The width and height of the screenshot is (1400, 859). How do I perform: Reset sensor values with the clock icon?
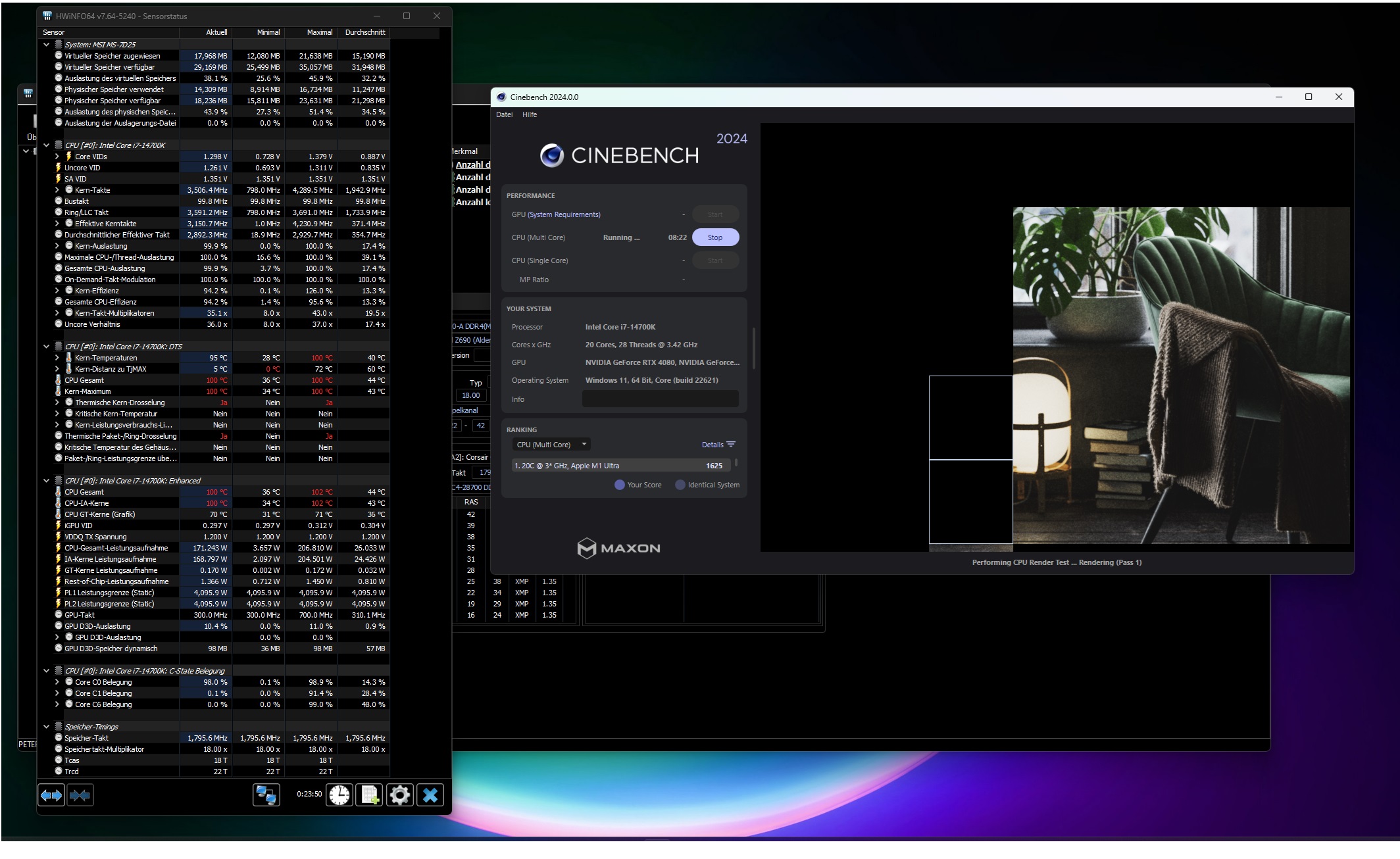[339, 795]
